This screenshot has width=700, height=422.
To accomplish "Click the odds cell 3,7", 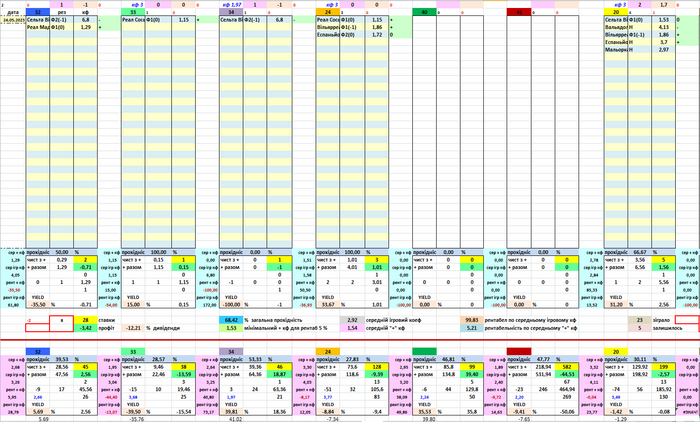I will coord(663,42).
